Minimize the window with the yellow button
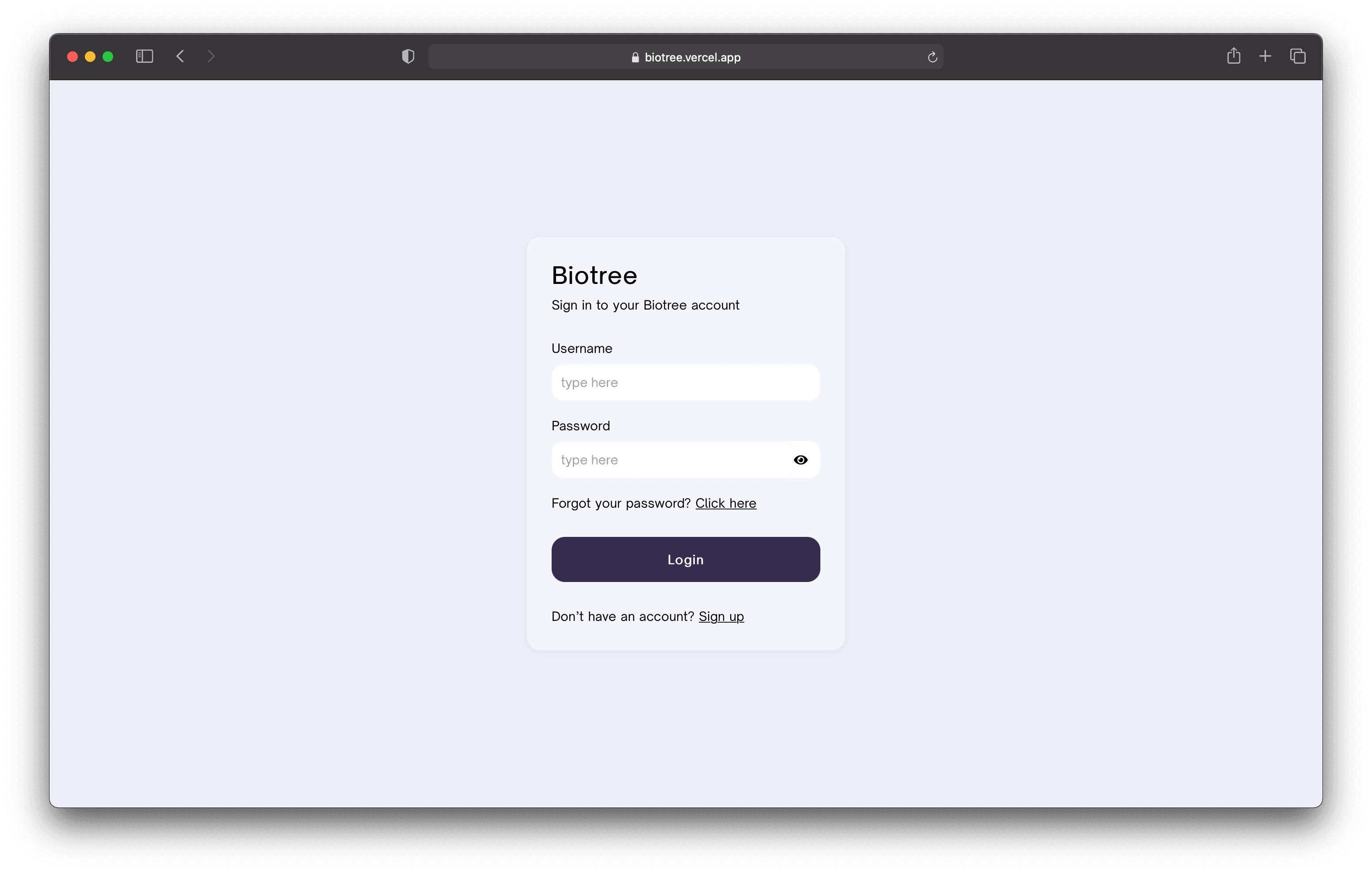Viewport: 1372px width, 873px height. pyautogui.click(x=90, y=57)
